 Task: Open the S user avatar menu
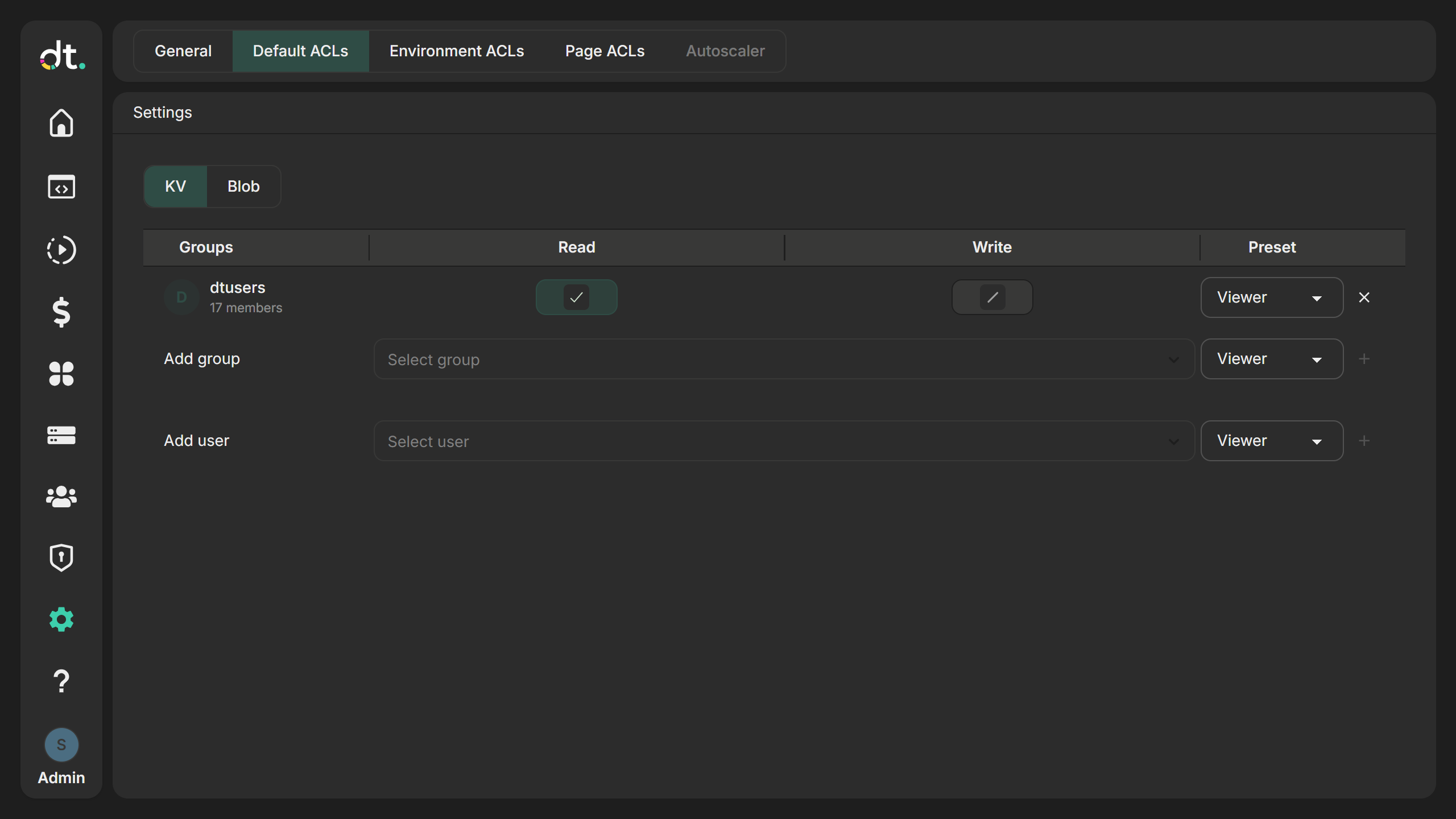(x=61, y=744)
